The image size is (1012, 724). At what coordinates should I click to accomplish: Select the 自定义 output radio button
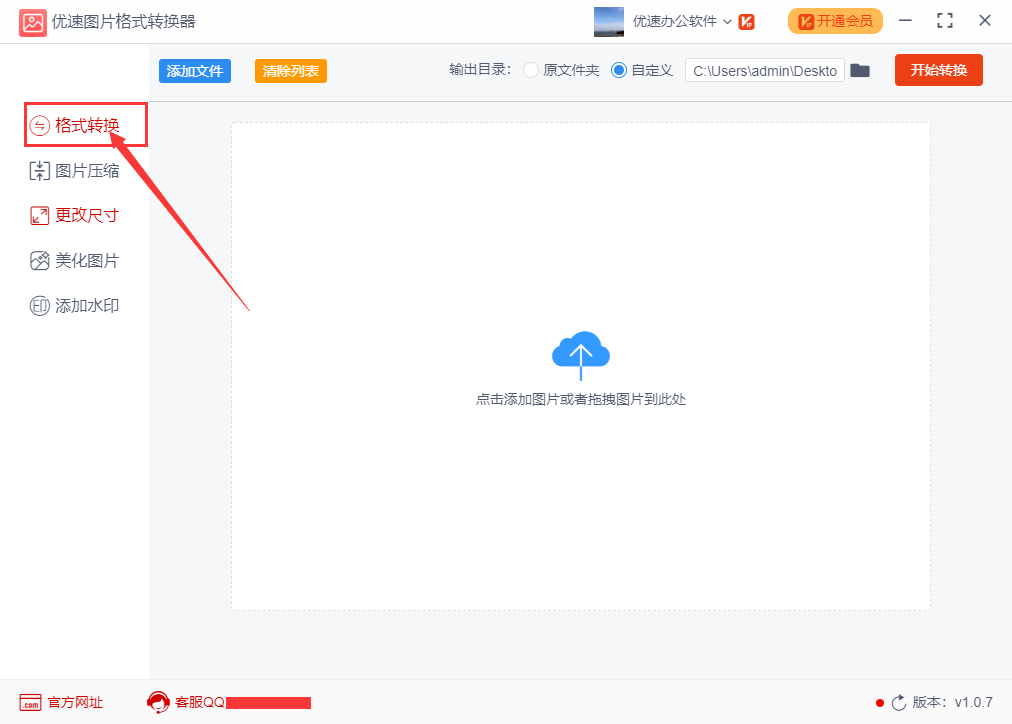[x=618, y=70]
